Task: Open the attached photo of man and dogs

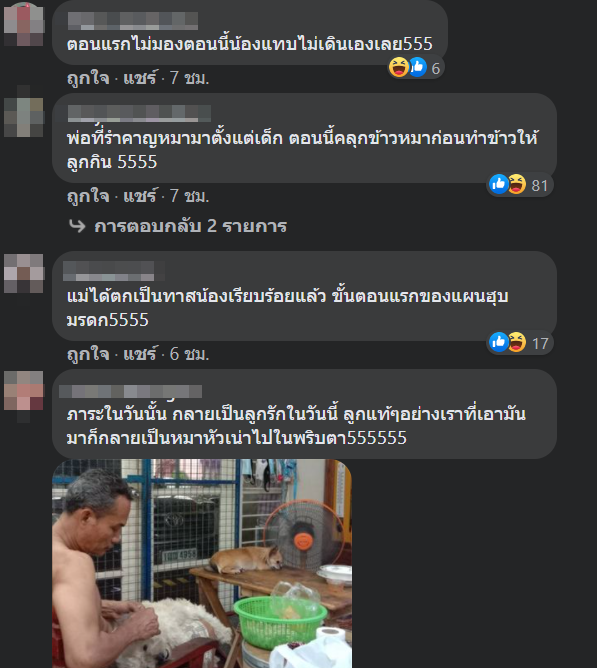Action: (202, 563)
